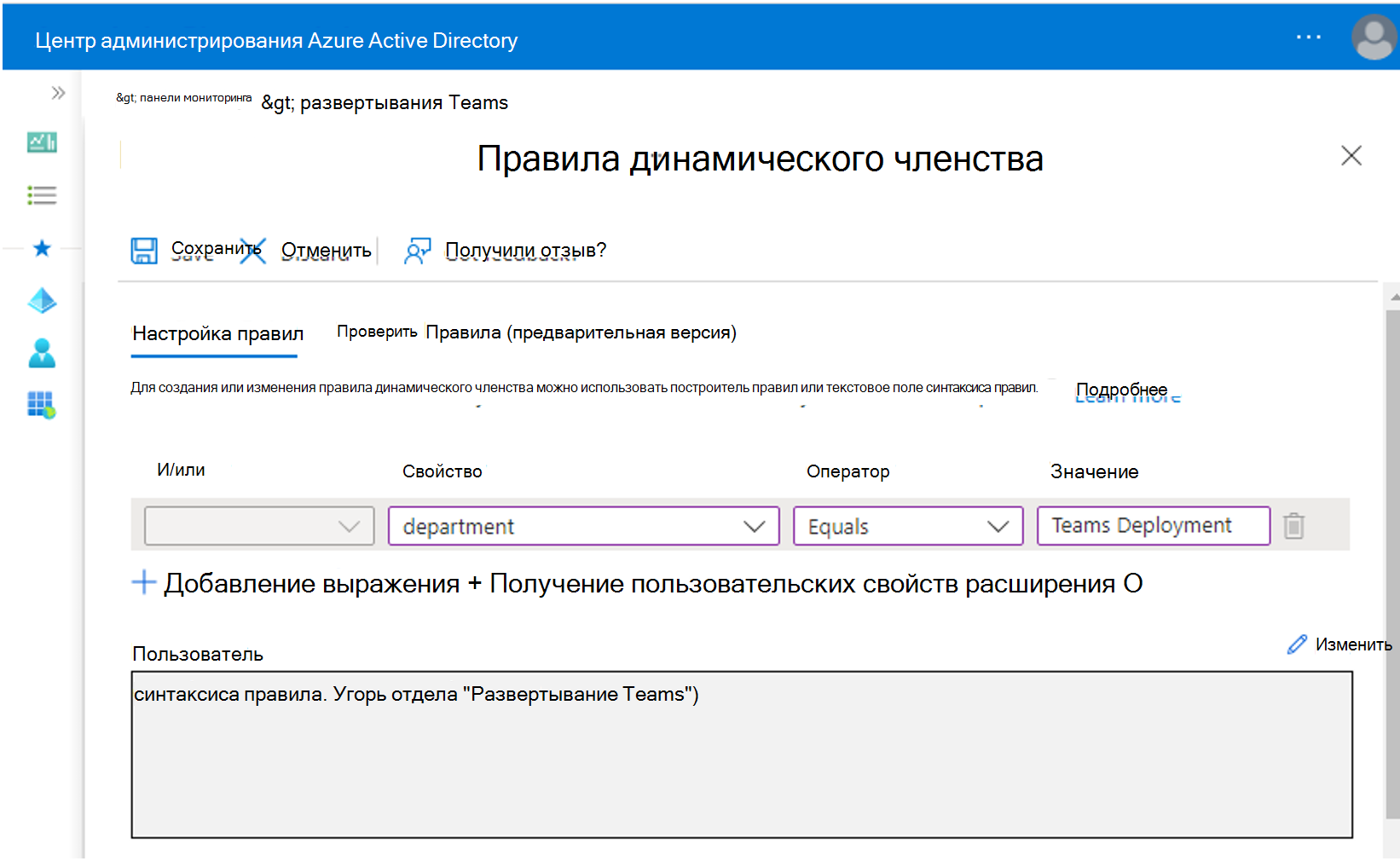Open Users icon in sidebar
This screenshot has height=861, width=1400.
click(x=42, y=353)
